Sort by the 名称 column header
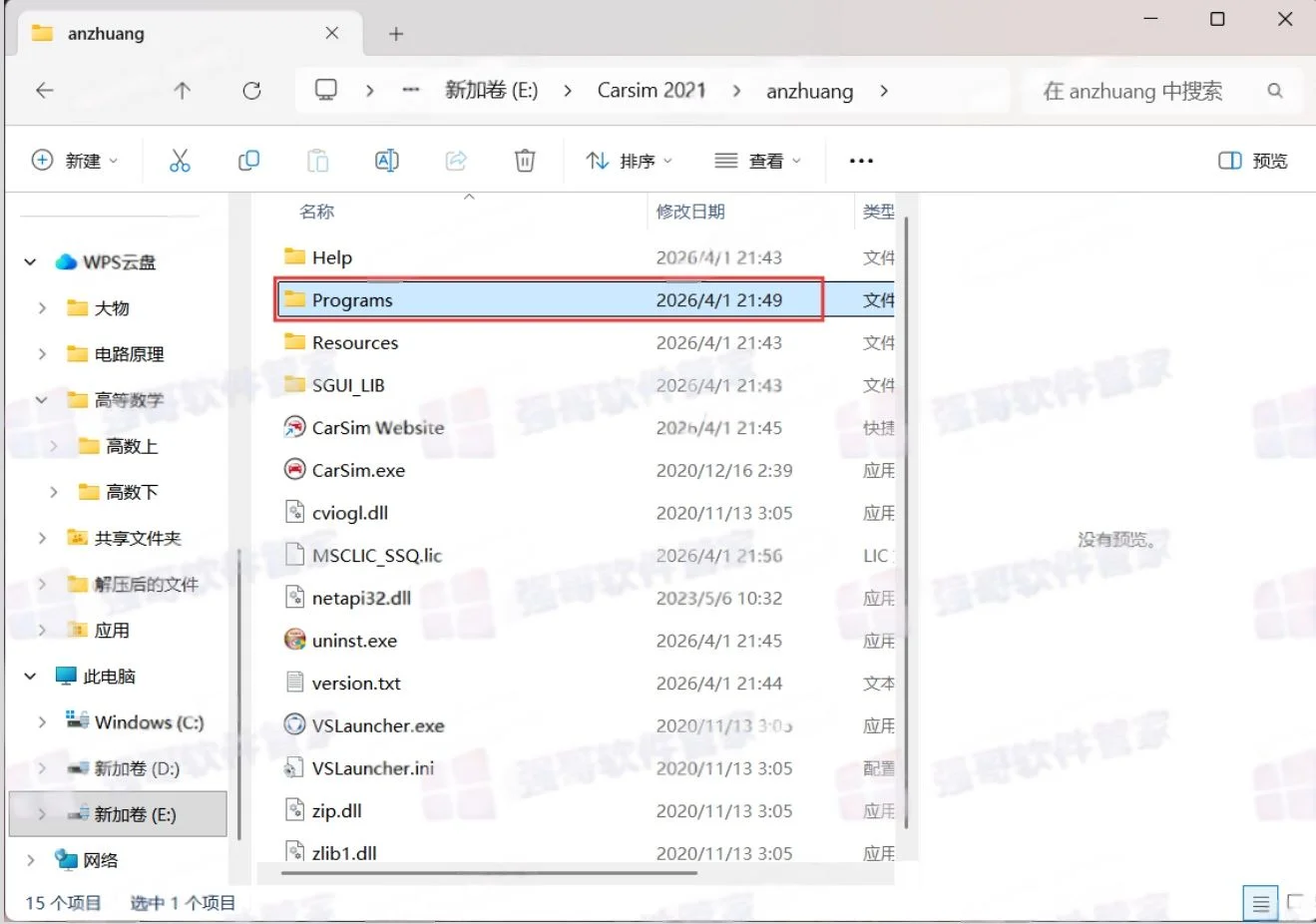Viewport: 1316px width, 924px height. (x=317, y=212)
